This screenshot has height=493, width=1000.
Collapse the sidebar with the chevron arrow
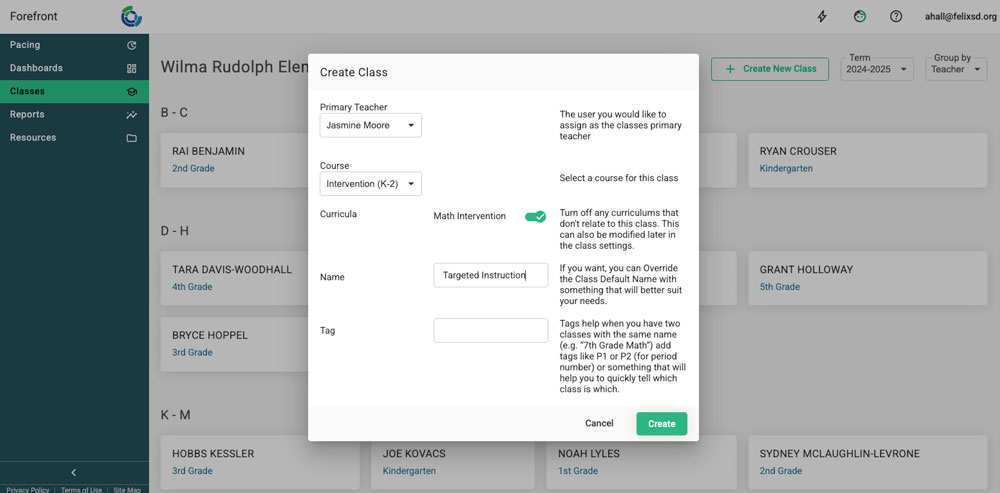73,472
